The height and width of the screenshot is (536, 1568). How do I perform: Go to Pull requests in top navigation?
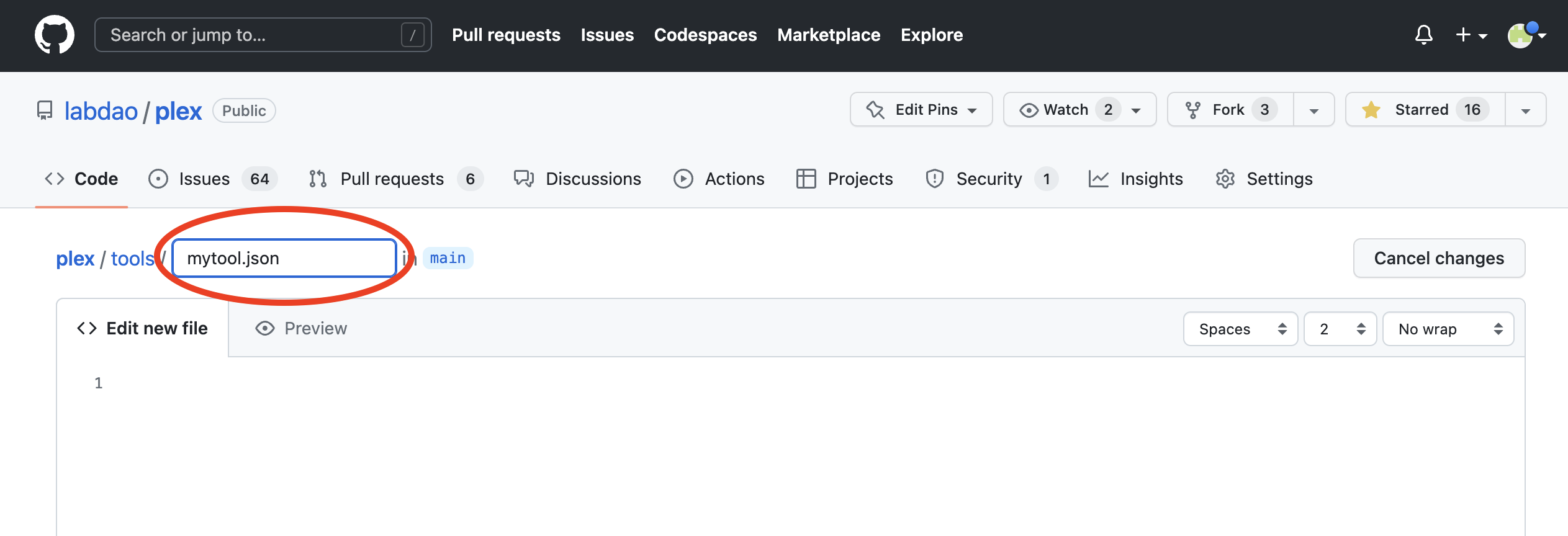point(506,35)
